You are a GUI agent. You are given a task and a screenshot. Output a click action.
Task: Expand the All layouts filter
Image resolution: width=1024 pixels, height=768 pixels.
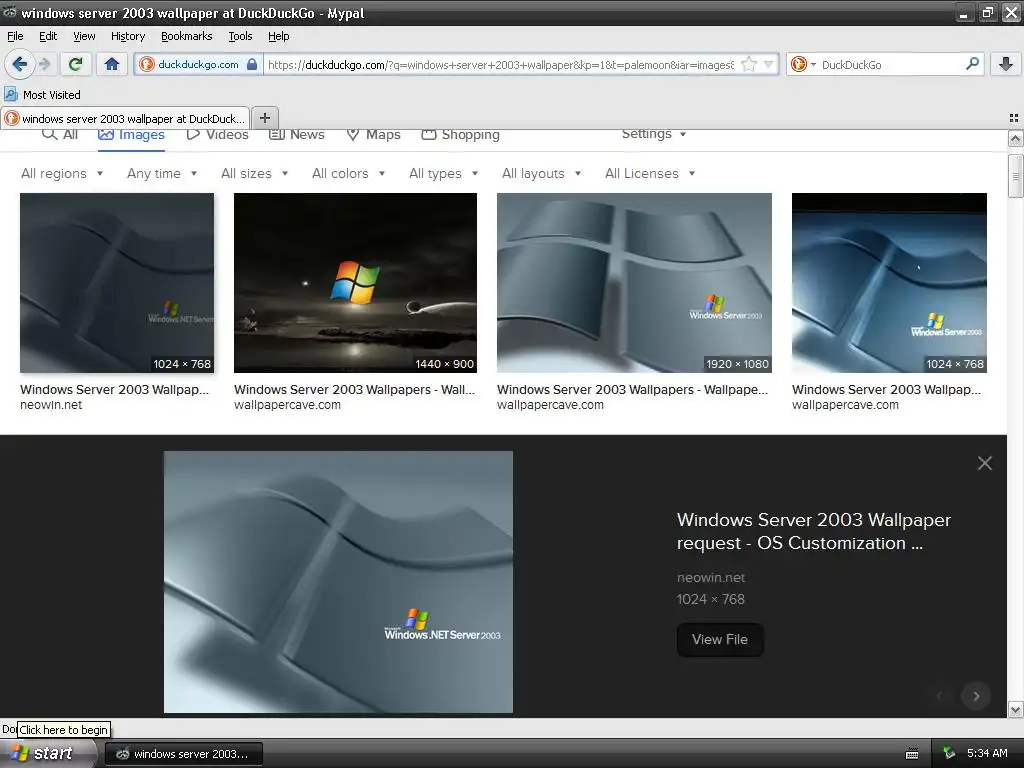541,173
